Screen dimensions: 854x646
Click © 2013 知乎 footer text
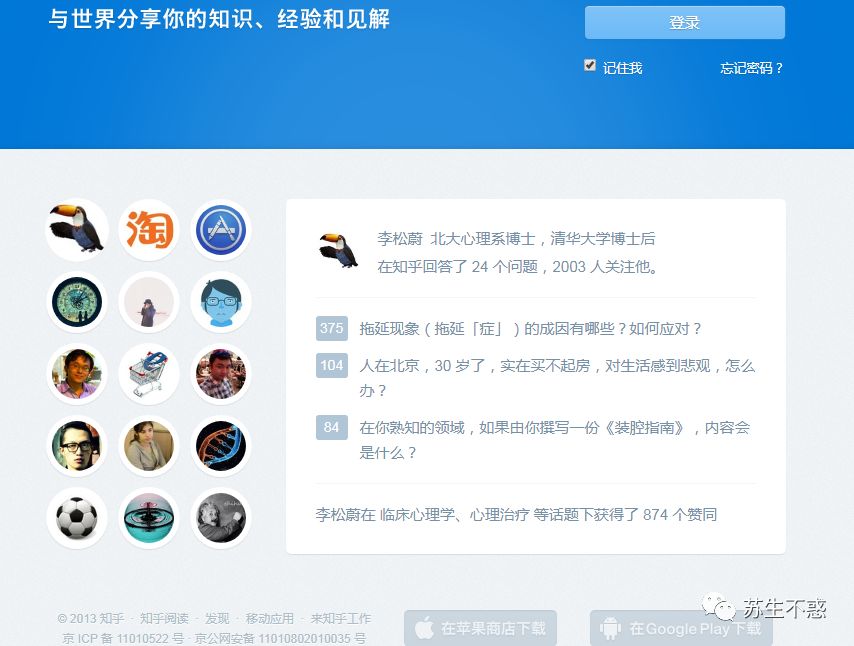point(90,619)
